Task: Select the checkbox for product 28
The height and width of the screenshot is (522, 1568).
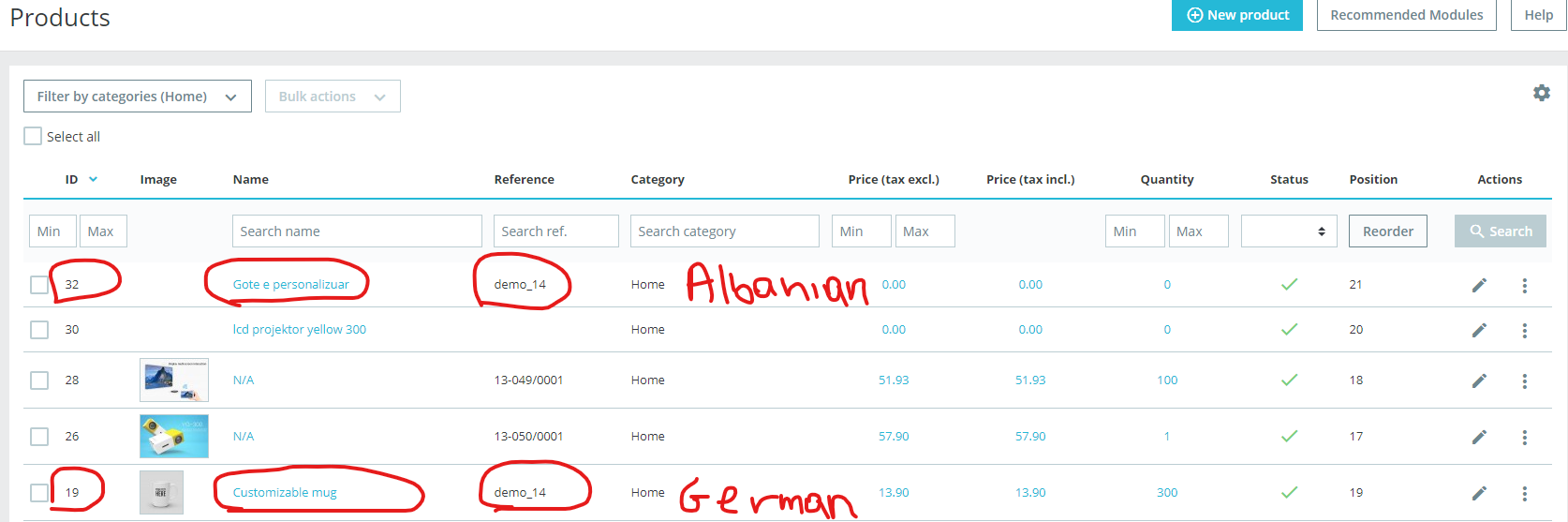Action: (39, 380)
